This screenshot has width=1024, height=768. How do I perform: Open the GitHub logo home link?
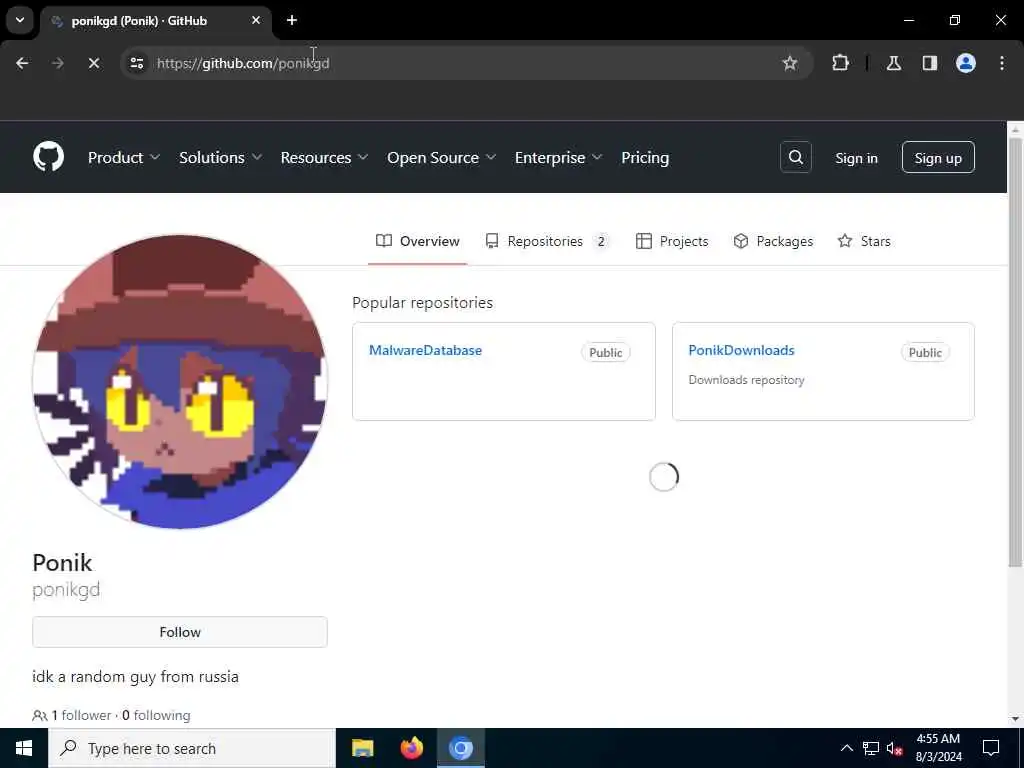[x=48, y=157]
